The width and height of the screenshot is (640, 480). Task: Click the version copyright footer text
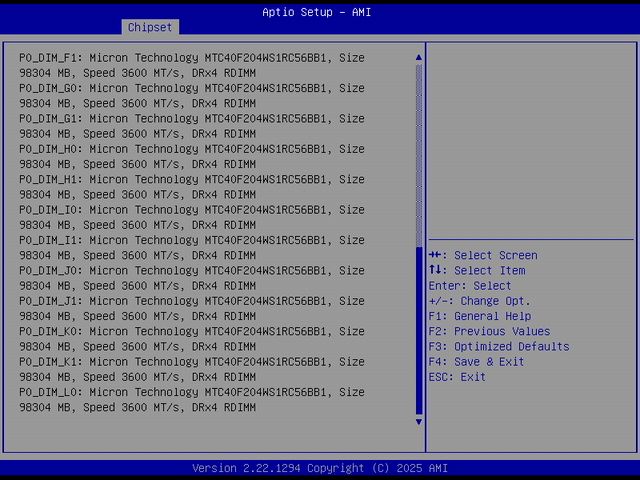pyautogui.click(x=320, y=468)
